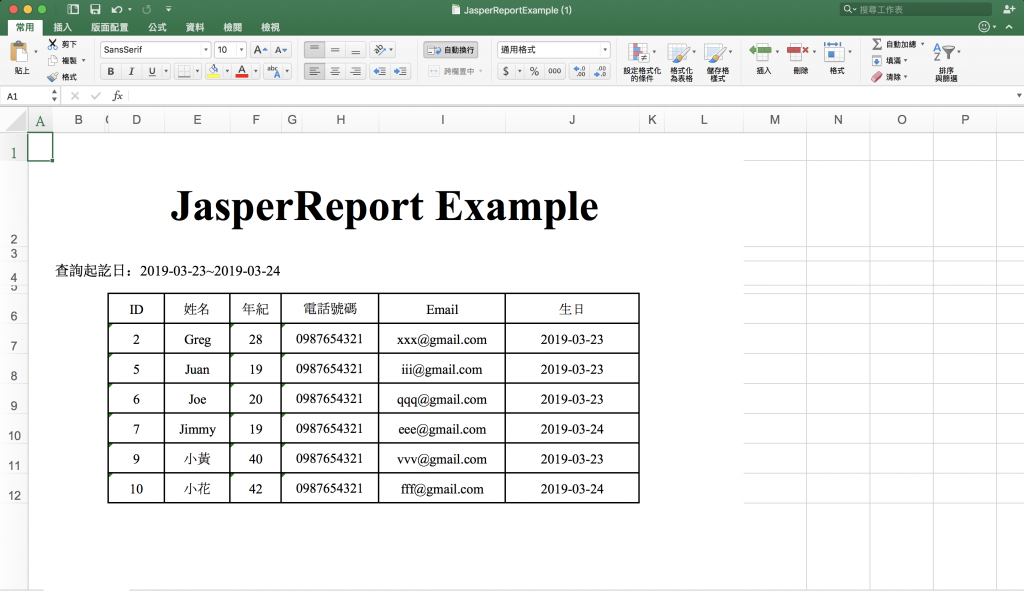Toggle middle vertical alignment
This screenshot has height=591, width=1024.
[x=335, y=50]
